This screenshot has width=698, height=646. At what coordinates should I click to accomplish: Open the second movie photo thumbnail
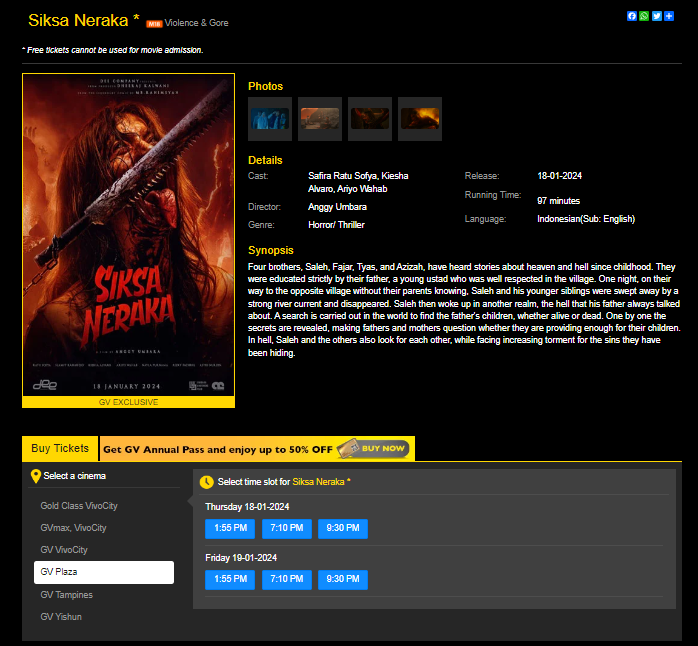pyautogui.click(x=320, y=119)
